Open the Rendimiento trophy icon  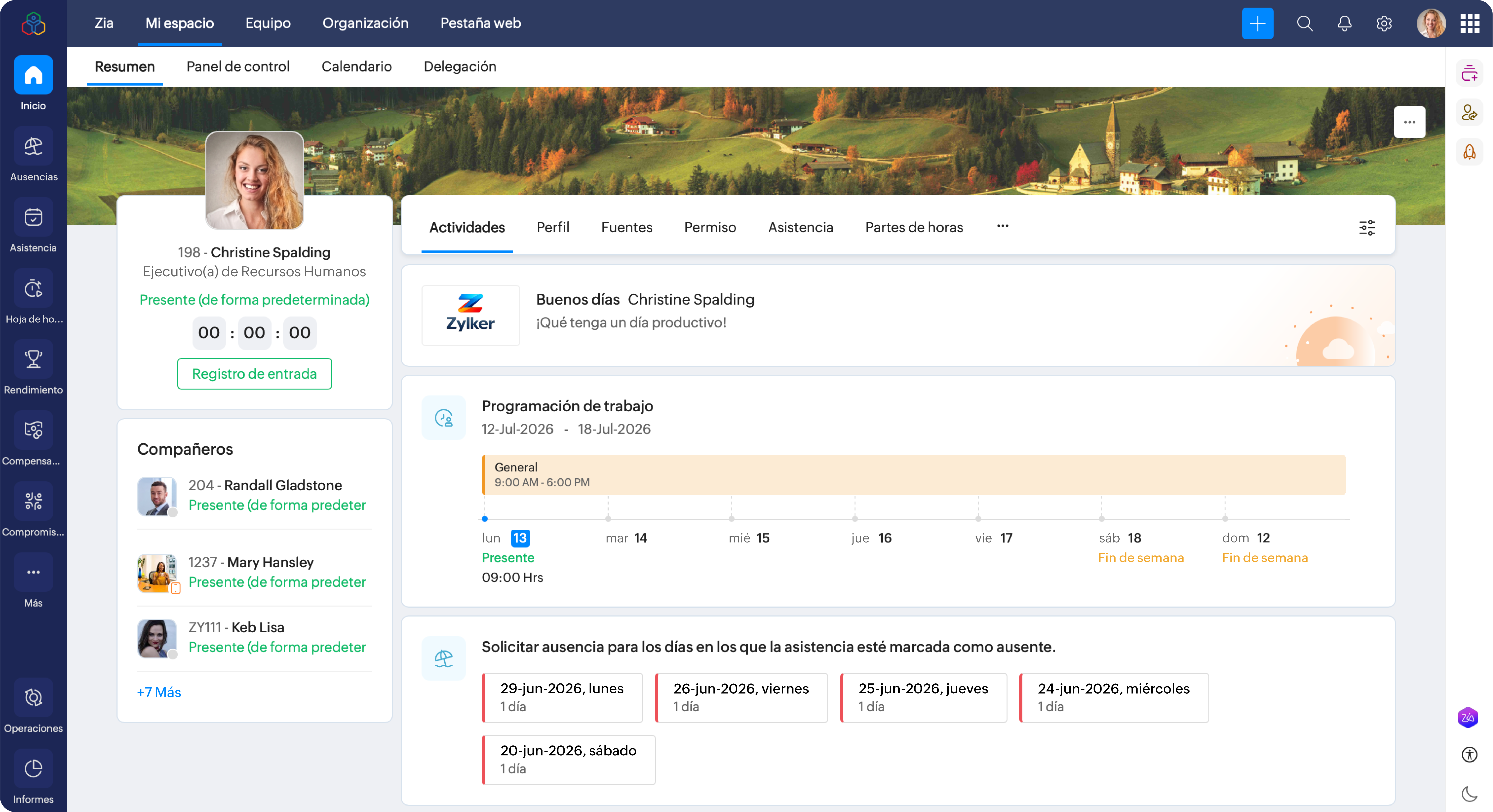pyautogui.click(x=33, y=360)
